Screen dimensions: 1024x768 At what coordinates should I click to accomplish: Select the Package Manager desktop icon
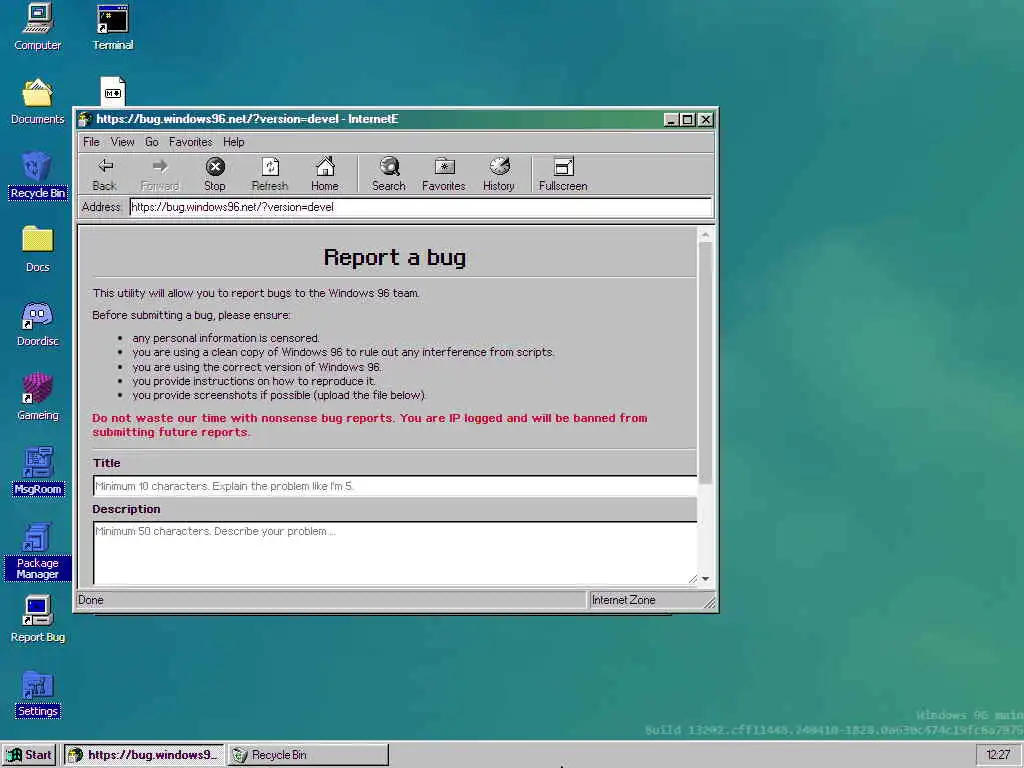click(x=38, y=551)
